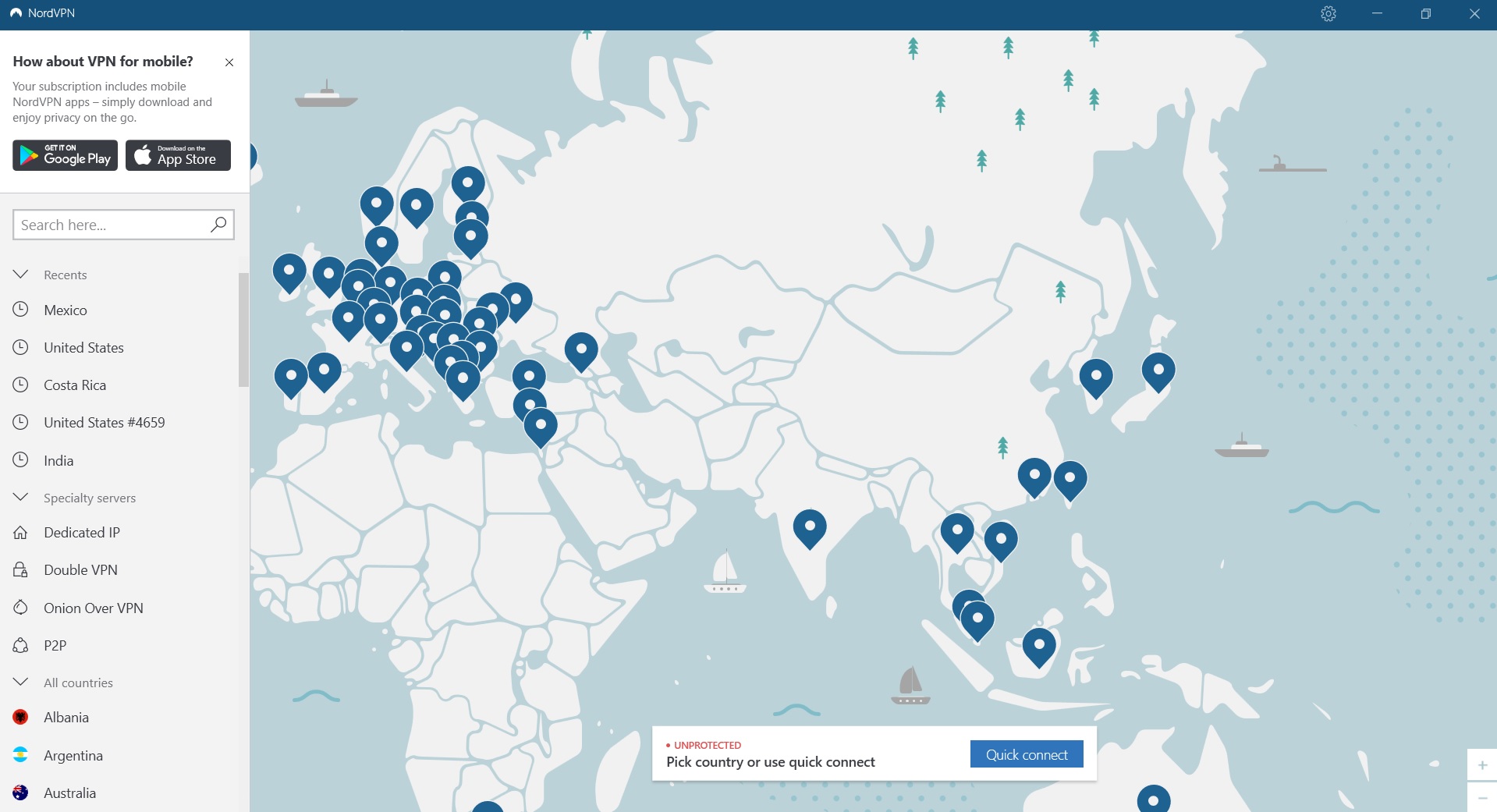The width and height of the screenshot is (1497, 812).
Task: Collapse the Specialty servers section
Action: tap(19, 497)
